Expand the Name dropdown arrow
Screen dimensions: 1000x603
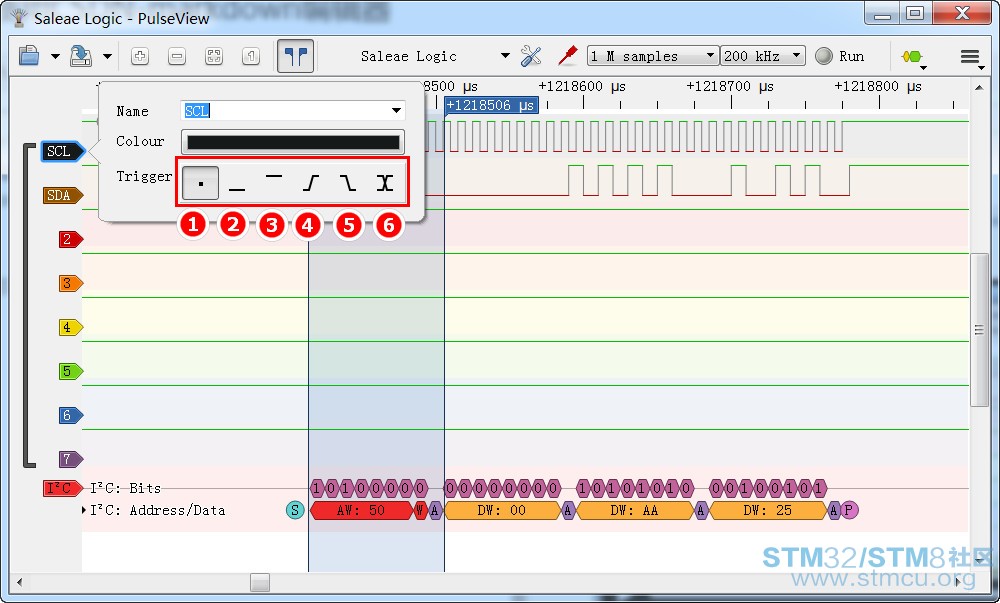[396, 111]
